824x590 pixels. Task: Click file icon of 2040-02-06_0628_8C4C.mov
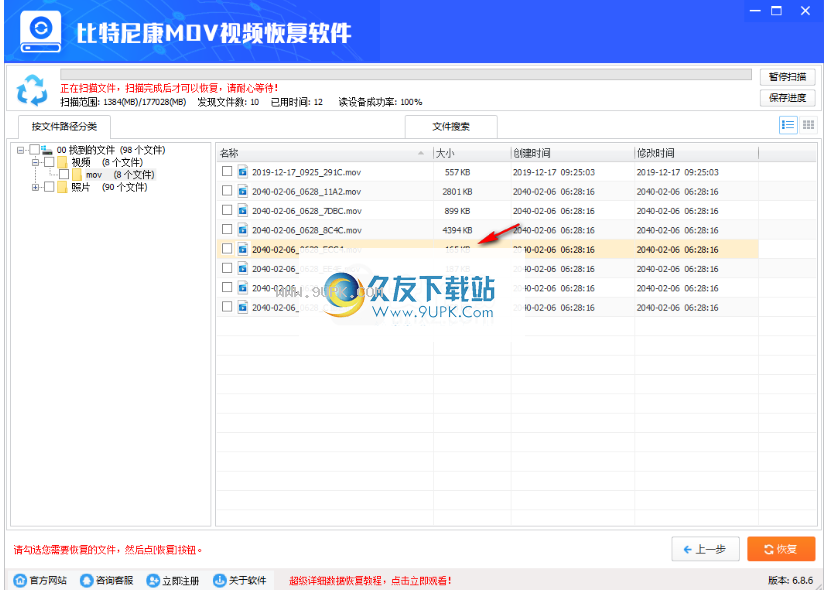click(x=242, y=230)
